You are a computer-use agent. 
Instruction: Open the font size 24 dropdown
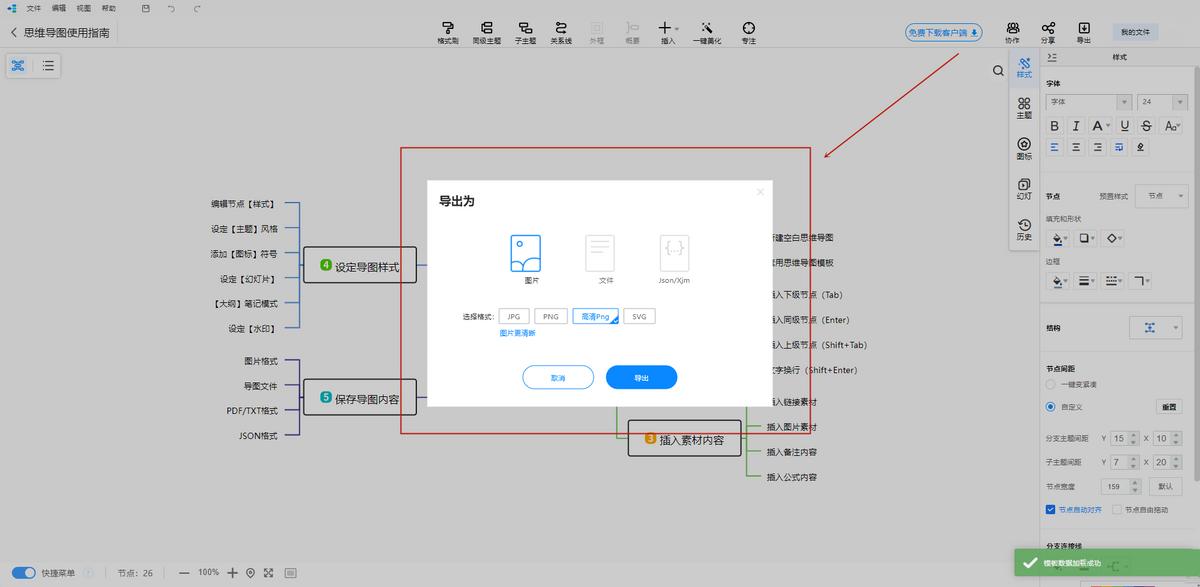tap(1162, 102)
